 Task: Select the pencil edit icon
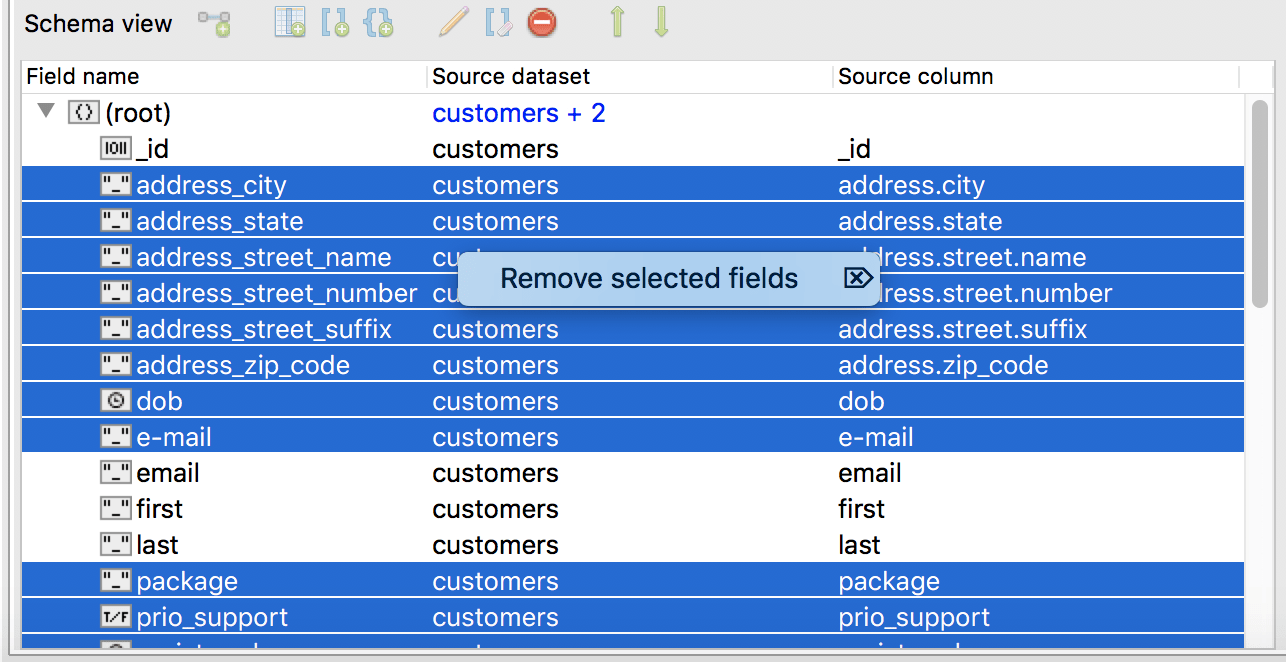pyautogui.click(x=451, y=22)
